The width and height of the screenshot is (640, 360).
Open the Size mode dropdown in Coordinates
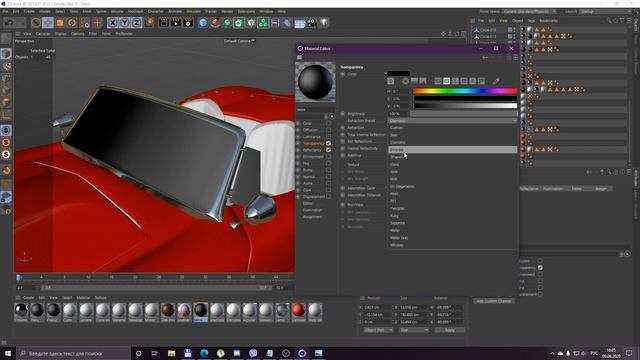coord(413,330)
